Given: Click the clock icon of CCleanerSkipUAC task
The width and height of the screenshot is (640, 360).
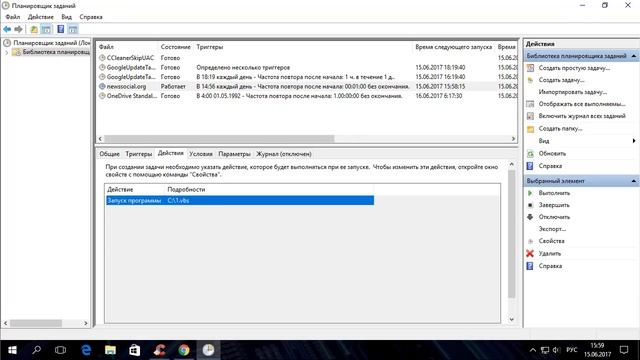Looking at the screenshot, I should (x=102, y=58).
